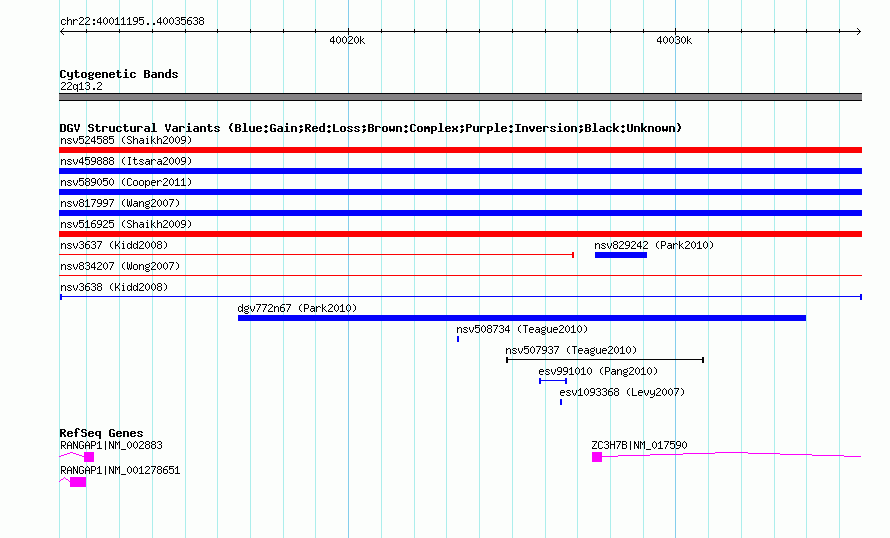Click the nsv829242 (Park2010) label
Screen dimensions: 890x538
pos(654,245)
